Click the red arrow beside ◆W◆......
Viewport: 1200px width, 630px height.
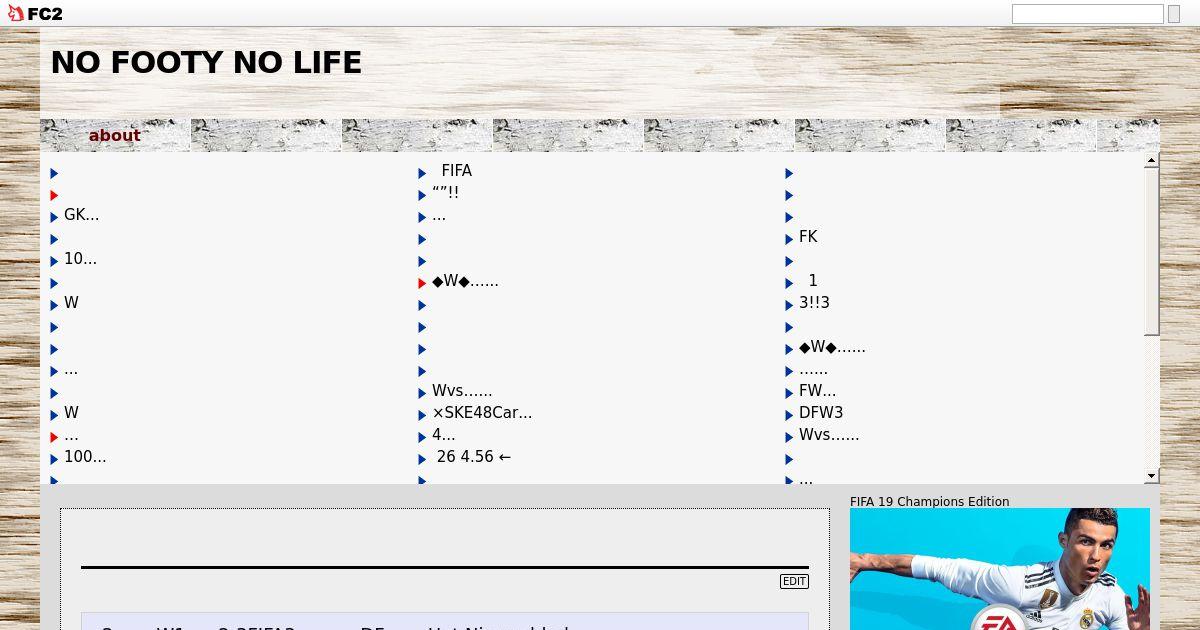click(422, 283)
